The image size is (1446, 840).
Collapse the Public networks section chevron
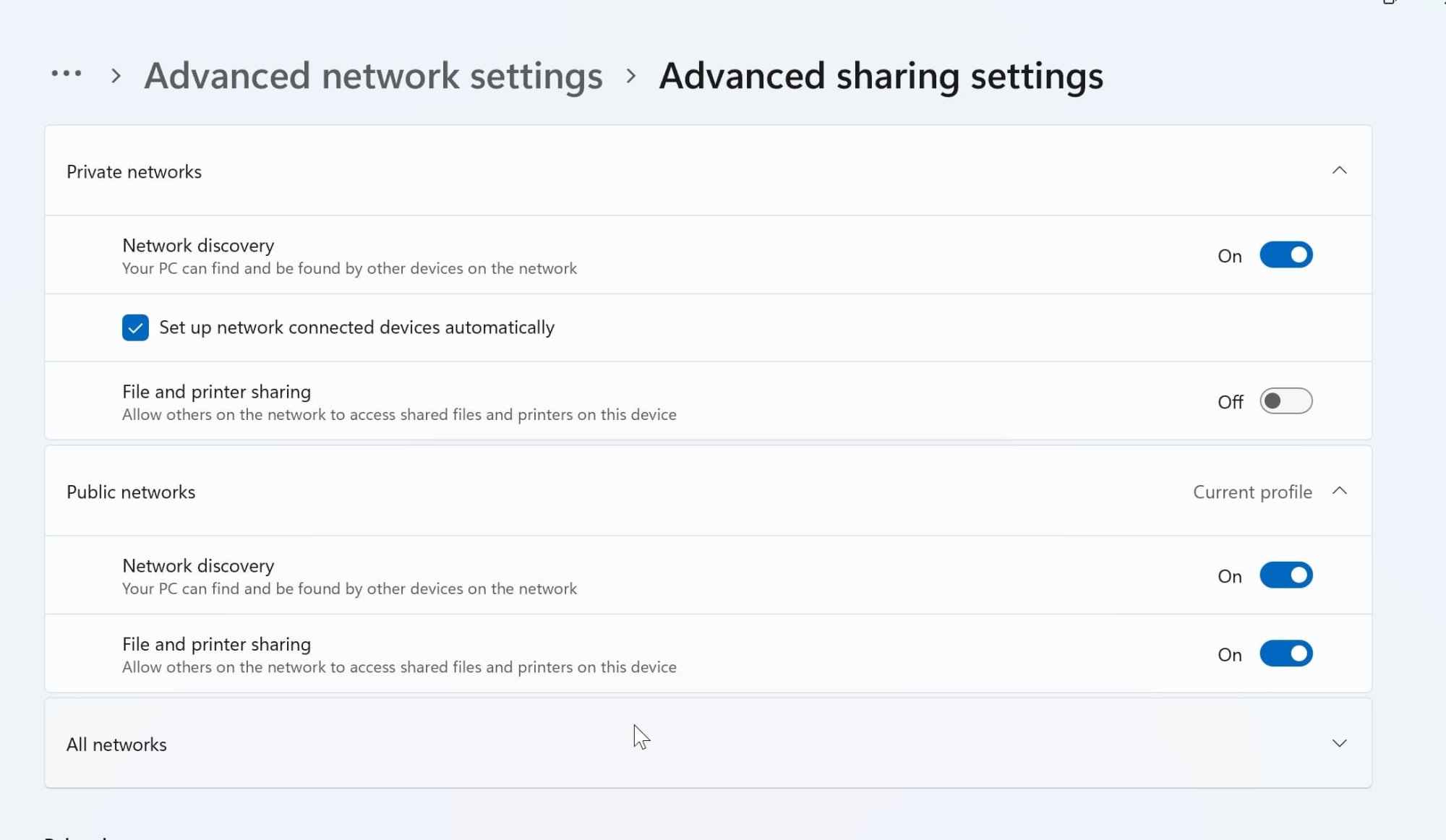point(1339,491)
